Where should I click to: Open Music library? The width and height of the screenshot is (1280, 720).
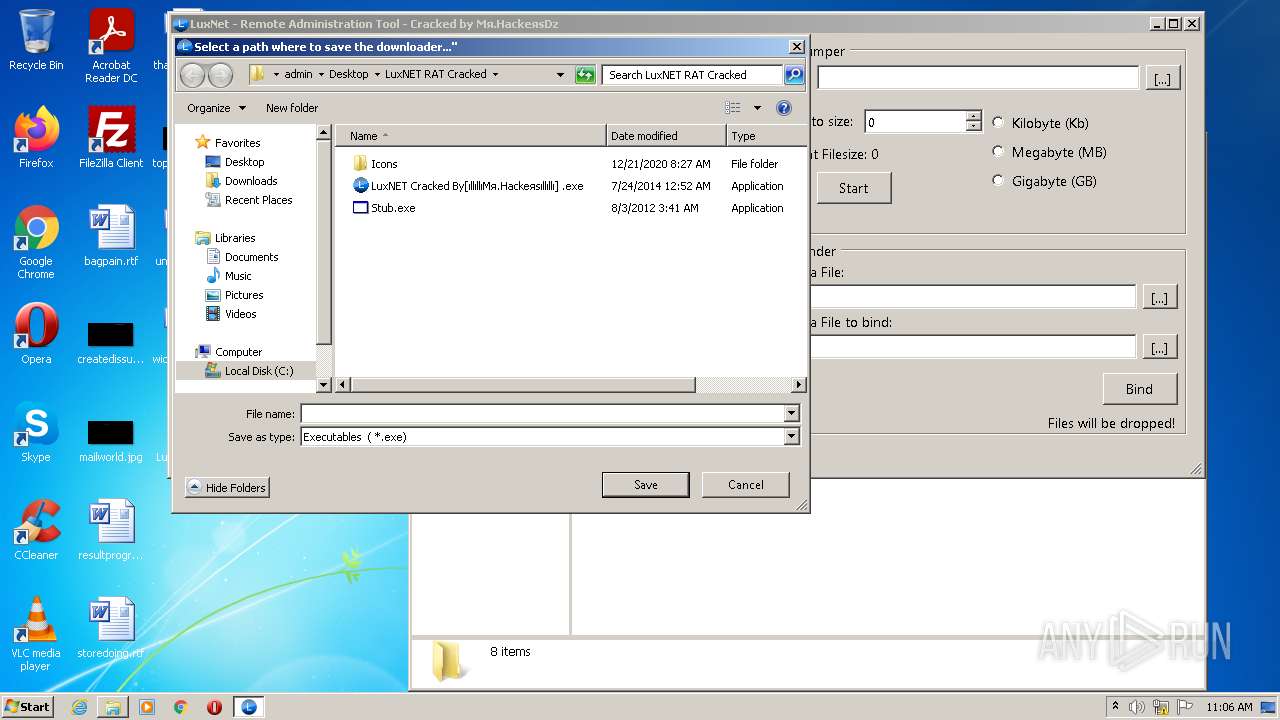238,276
